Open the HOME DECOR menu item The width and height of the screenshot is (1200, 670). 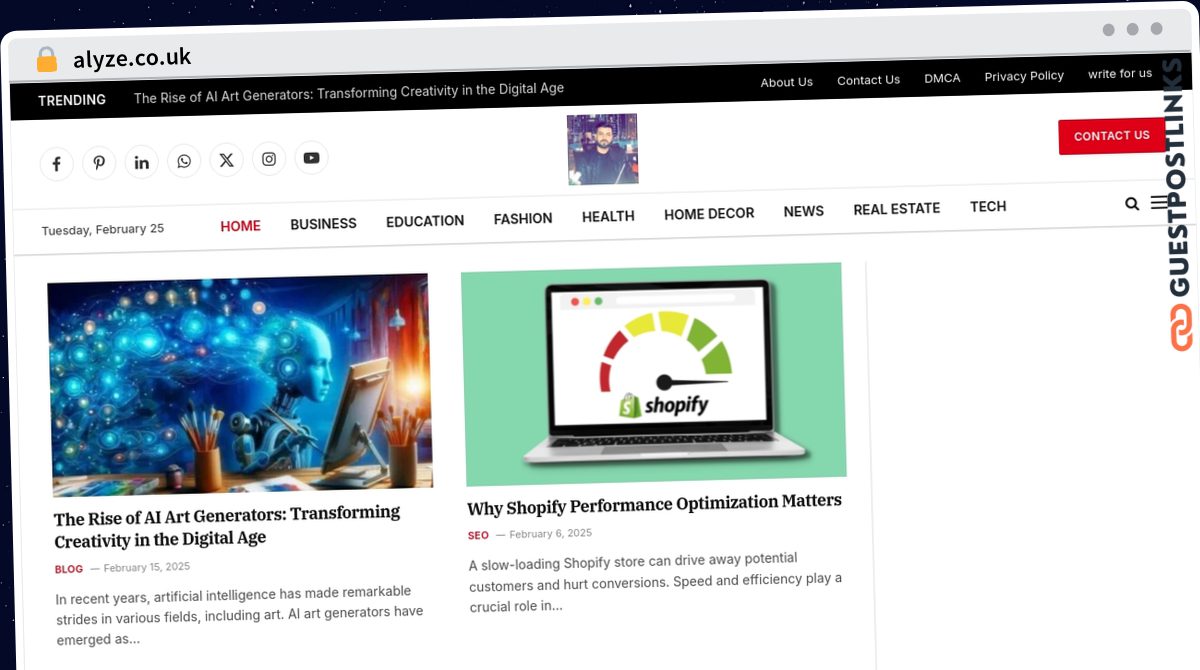[709, 213]
